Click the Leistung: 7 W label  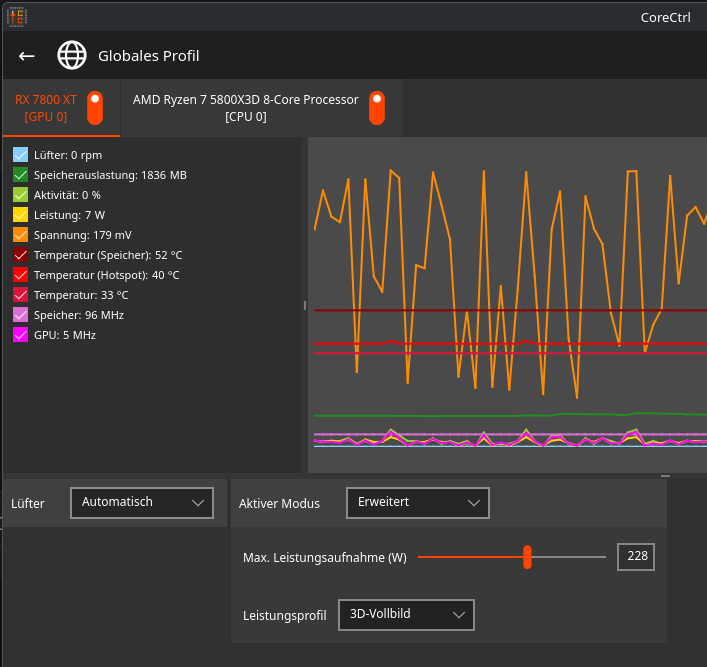pos(69,215)
